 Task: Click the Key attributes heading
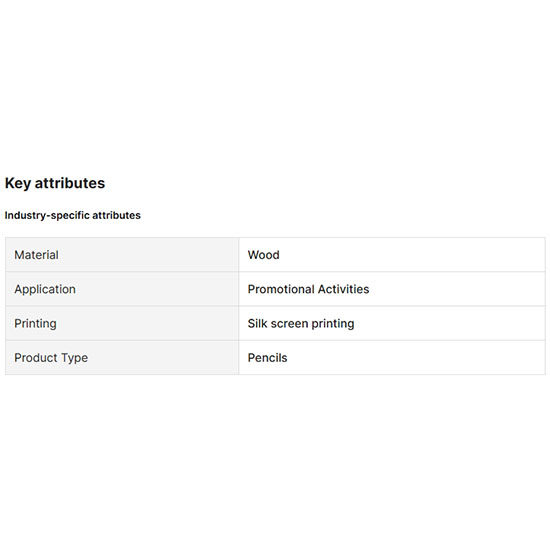click(x=55, y=183)
